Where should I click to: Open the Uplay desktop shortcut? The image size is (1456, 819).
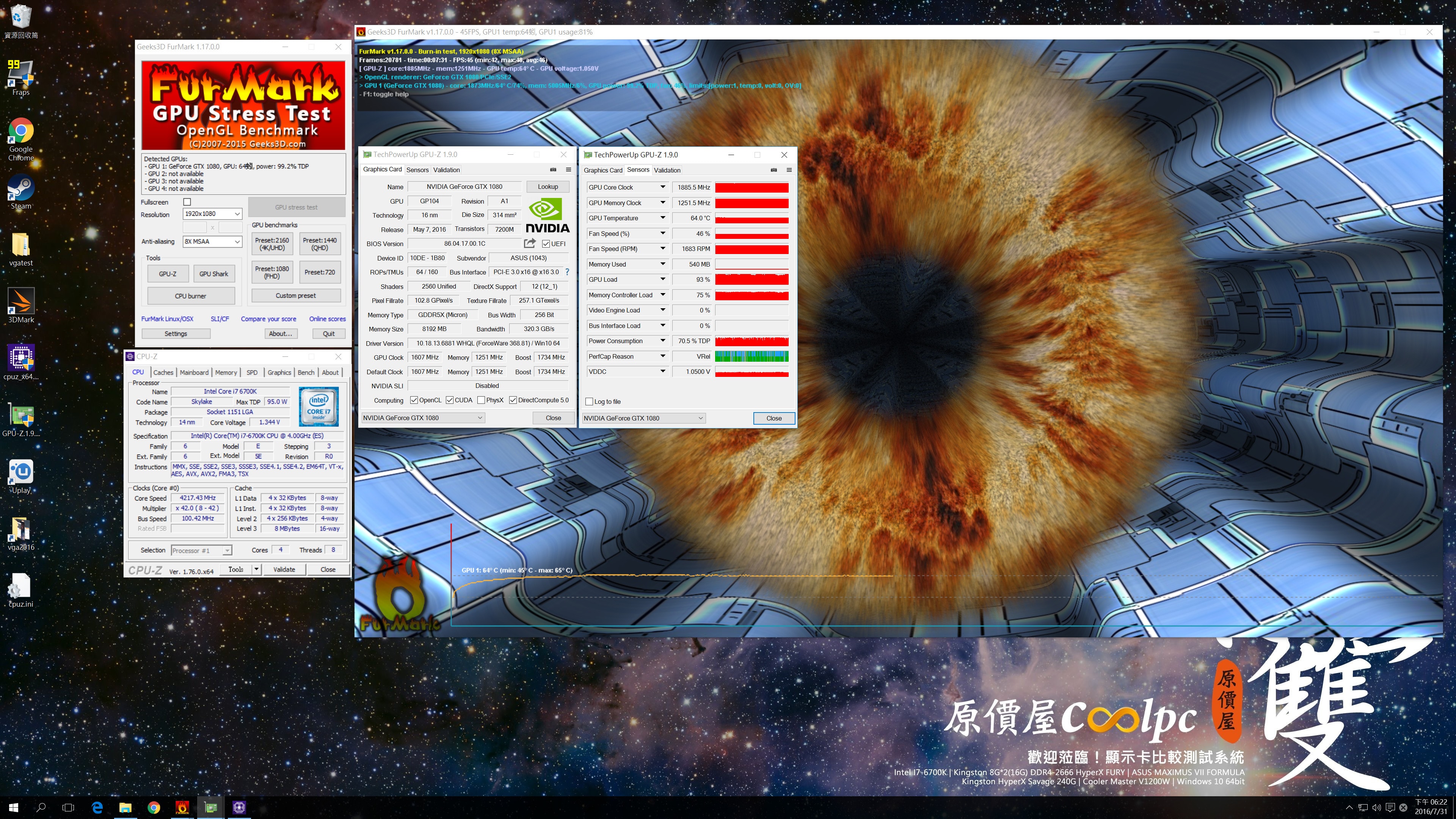click(21, 477)
